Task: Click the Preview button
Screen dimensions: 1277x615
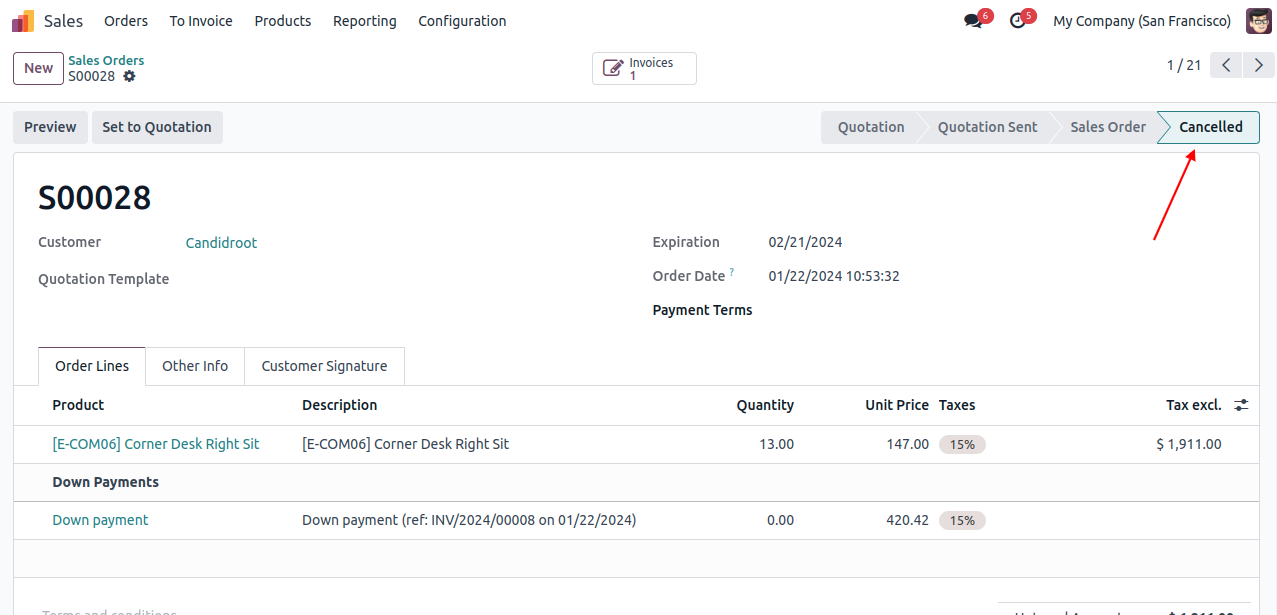Action: click(50, 127)
